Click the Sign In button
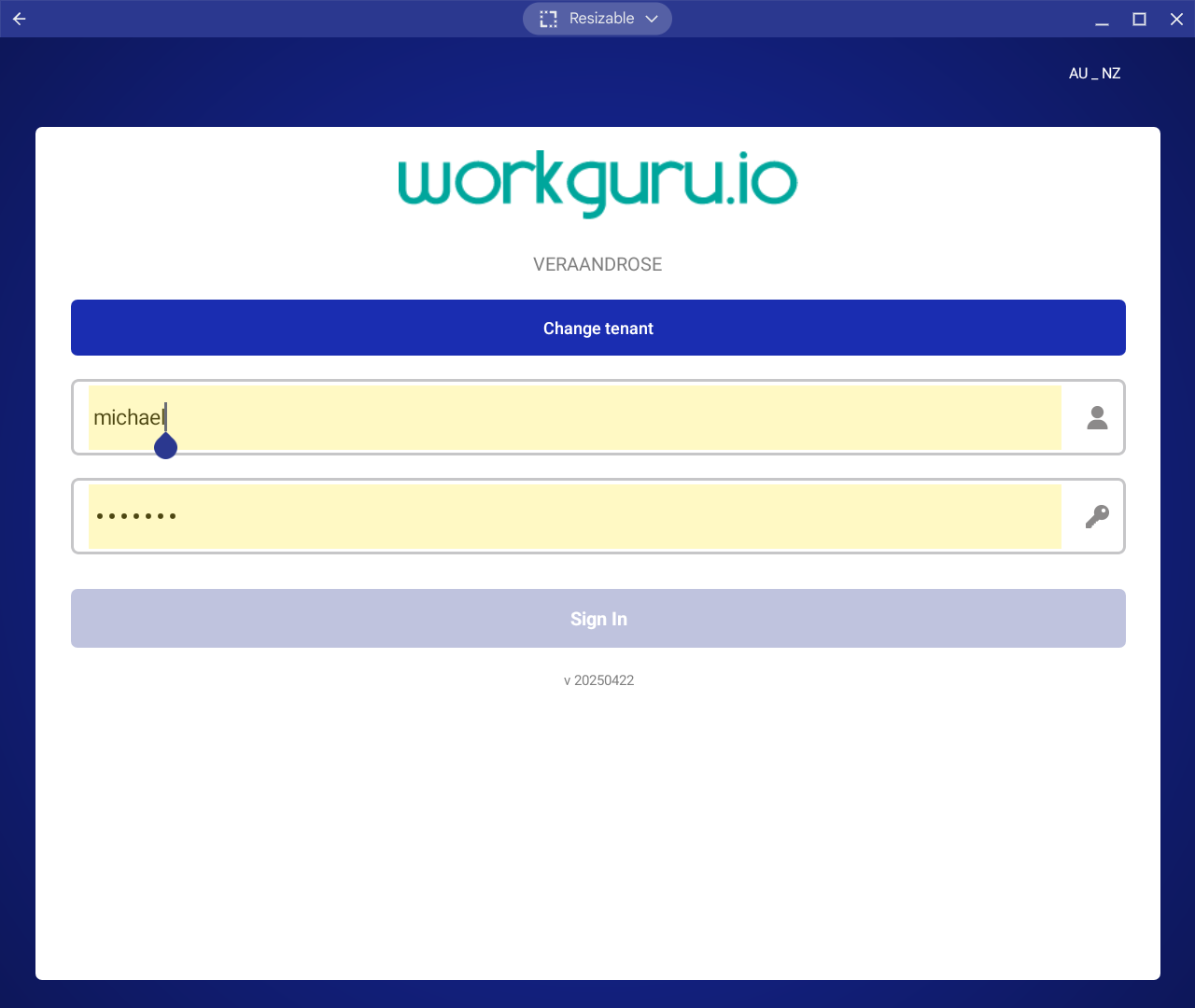 click(x=598, y=619)
